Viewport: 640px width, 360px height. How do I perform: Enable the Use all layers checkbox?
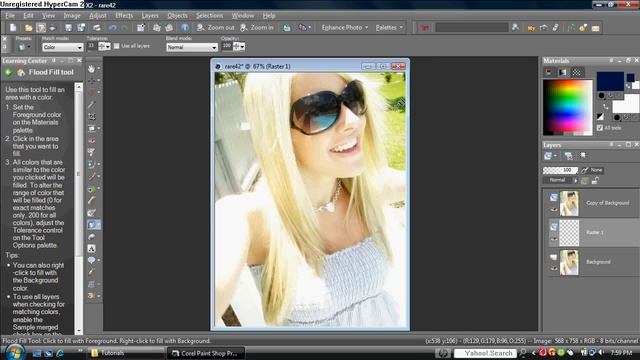(117, 46)
